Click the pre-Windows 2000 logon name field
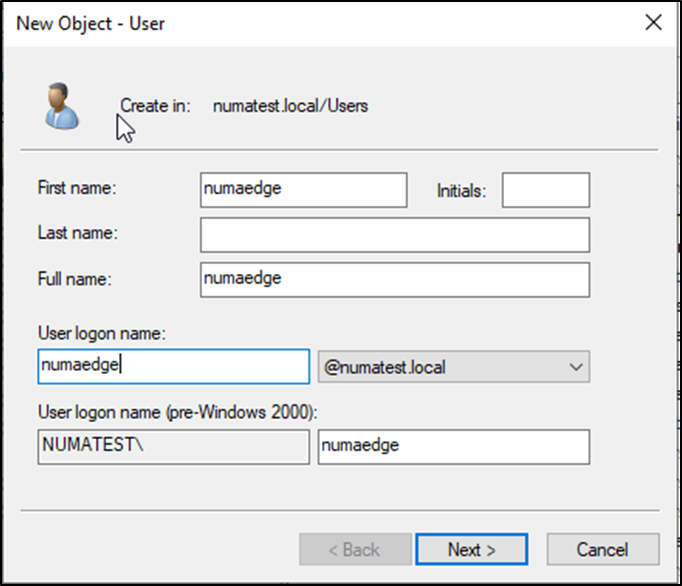The image size is (682, 586). tap(453, 447)
